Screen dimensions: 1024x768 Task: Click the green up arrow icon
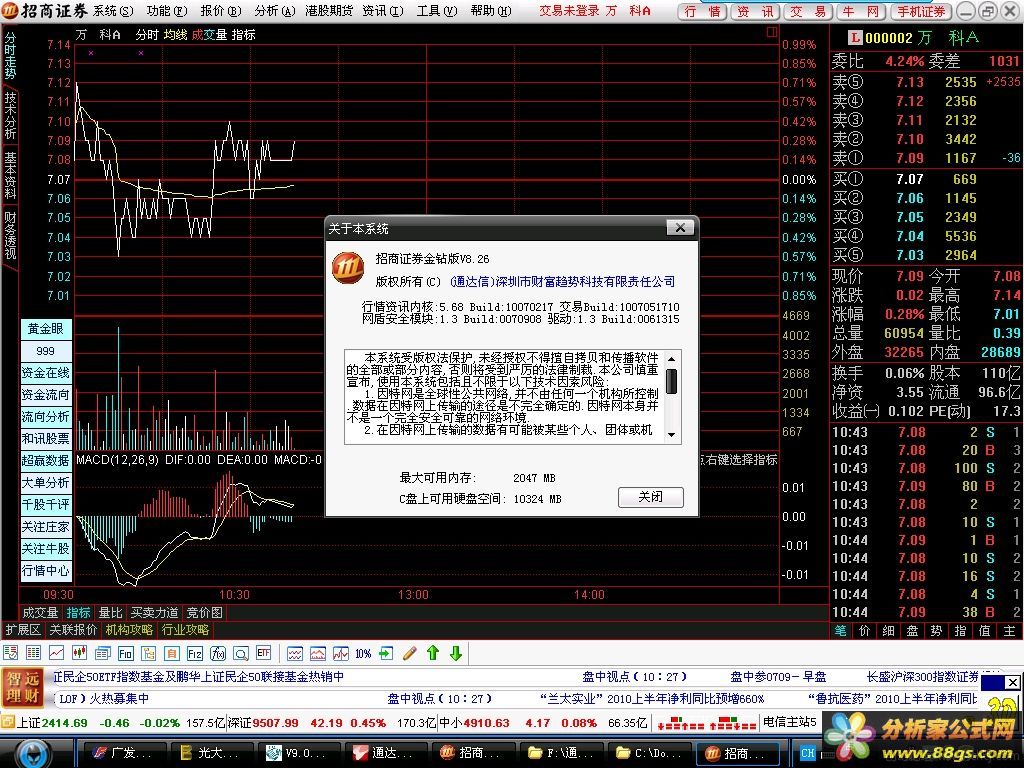point(432,652)
